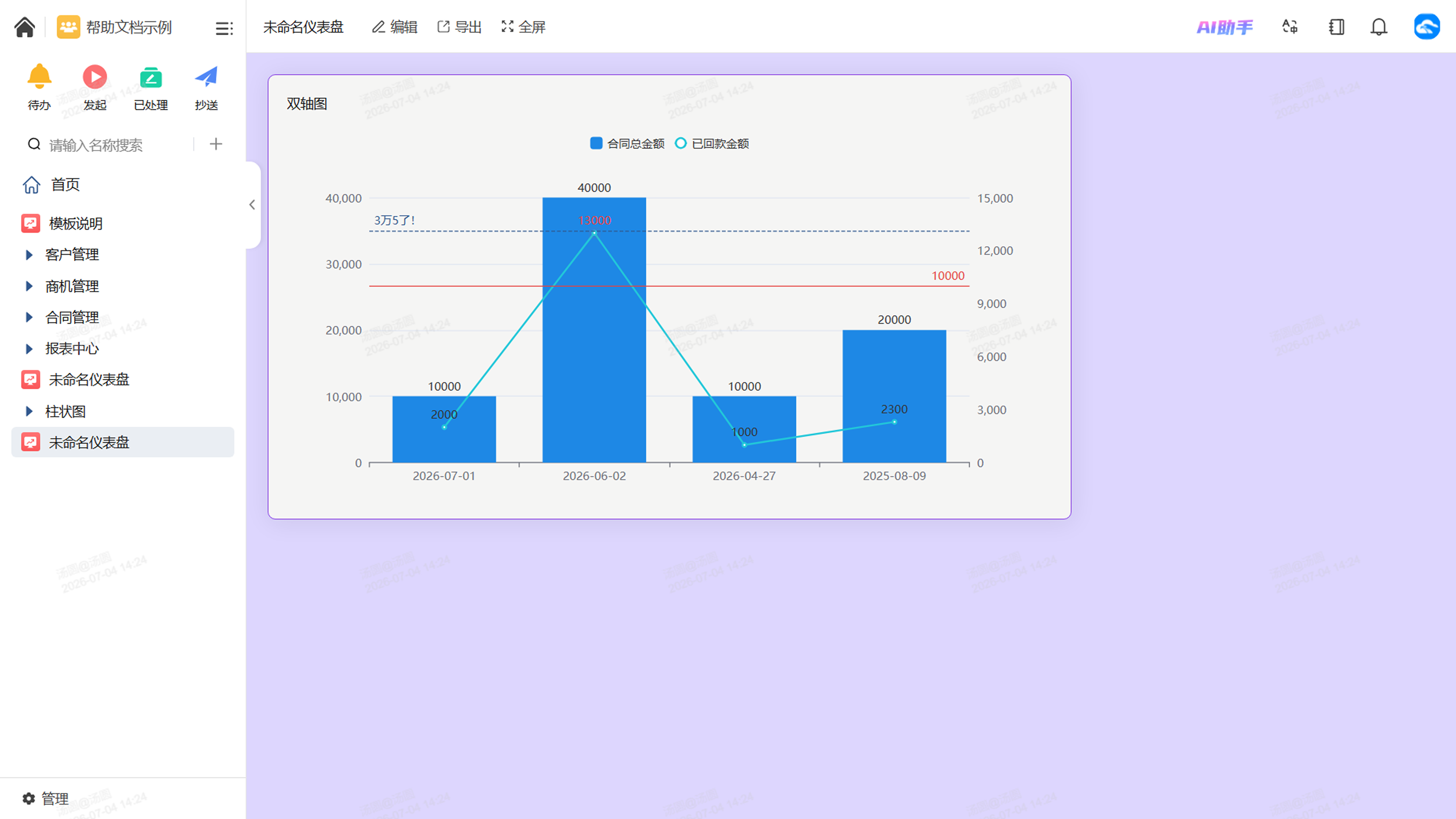This screenshot has width=1456, height=819.
Task: Expand the 合同管理 tree node
Action: pos(29,317)
